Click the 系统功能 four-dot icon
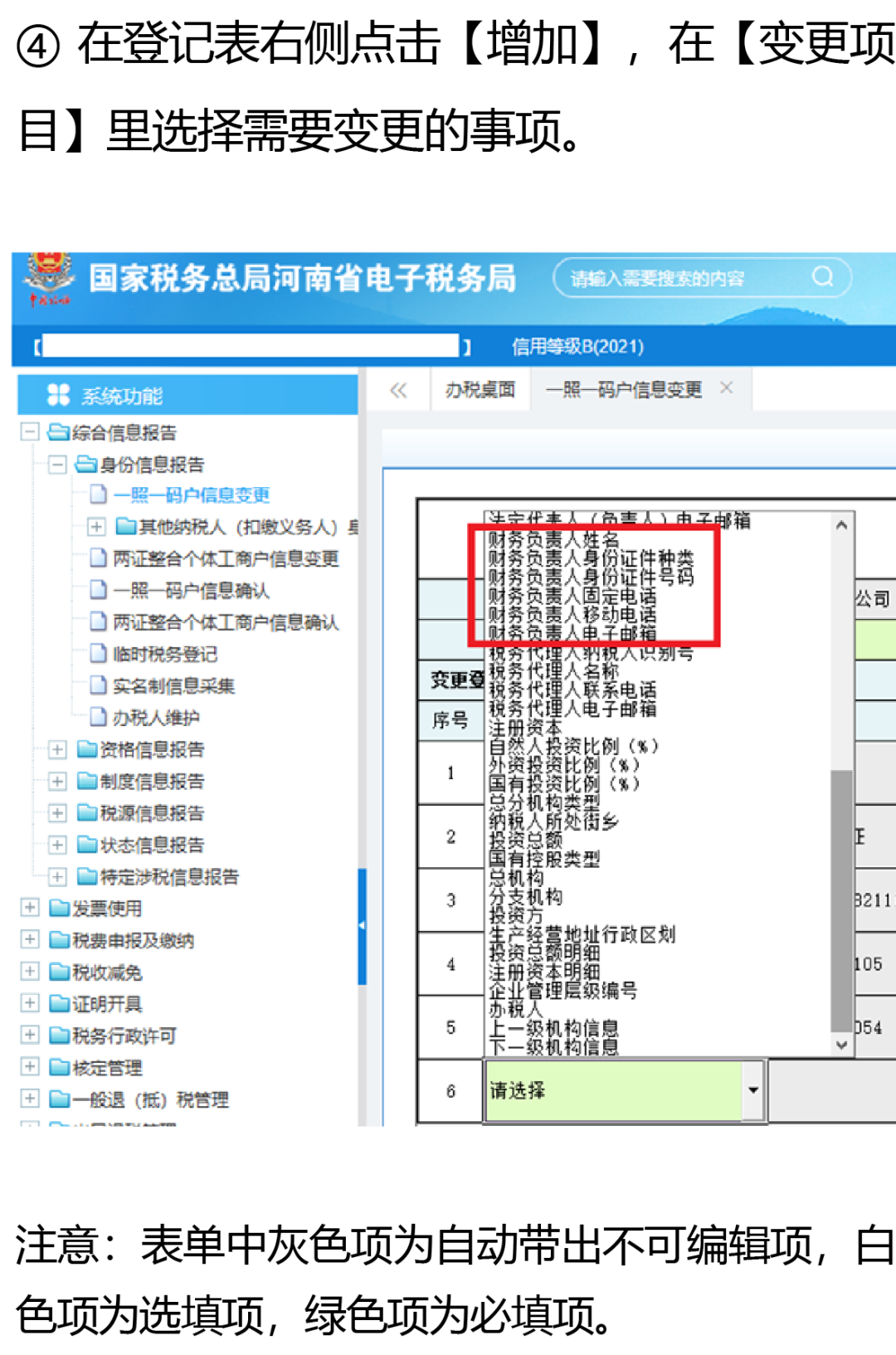 tap(58, 395)
